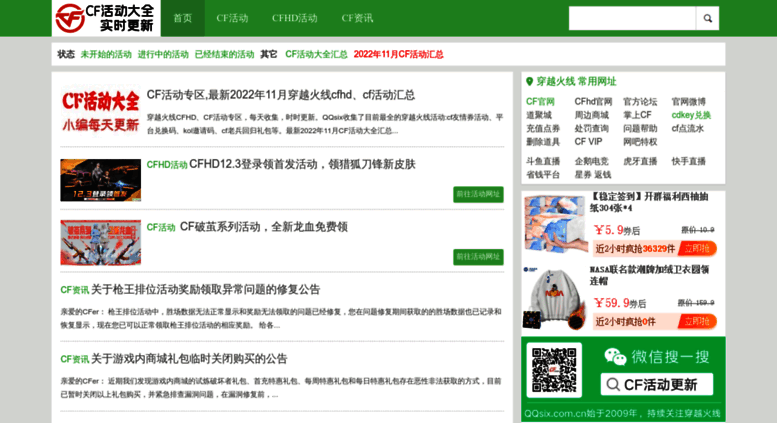777x423 pixels.
Task: Open the 官网微博 link
Action: [x=688, y=102]
